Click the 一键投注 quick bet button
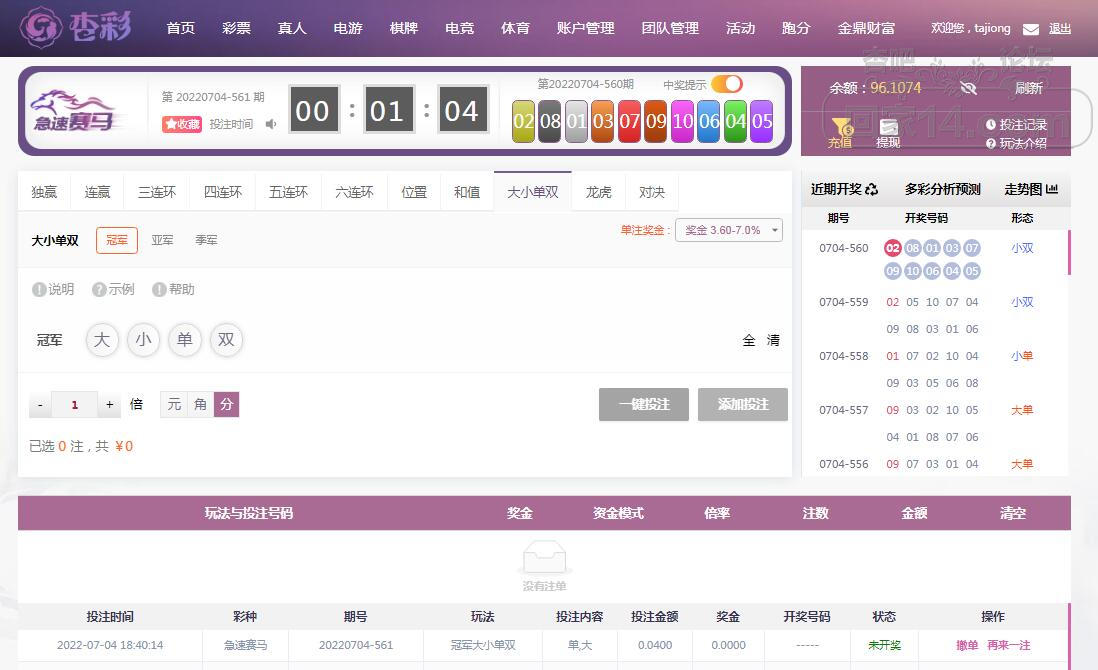Image resolution: width=1098 pixels, height=670 pixels. [643, 404]
